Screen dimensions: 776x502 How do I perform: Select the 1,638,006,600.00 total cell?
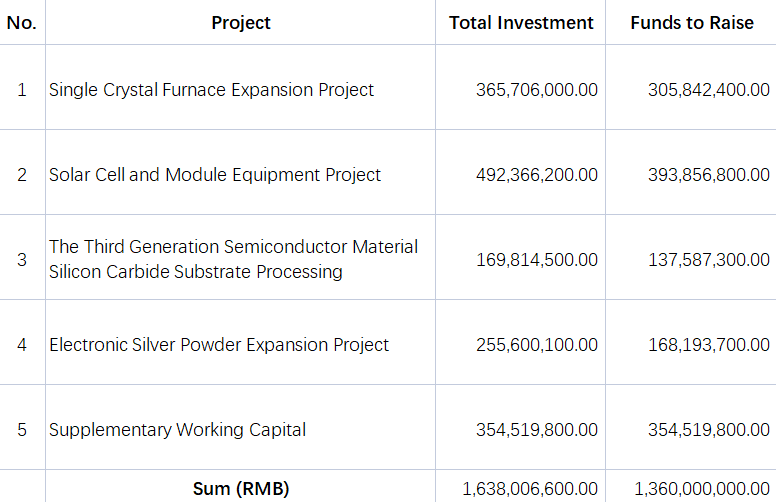(521, 486)
